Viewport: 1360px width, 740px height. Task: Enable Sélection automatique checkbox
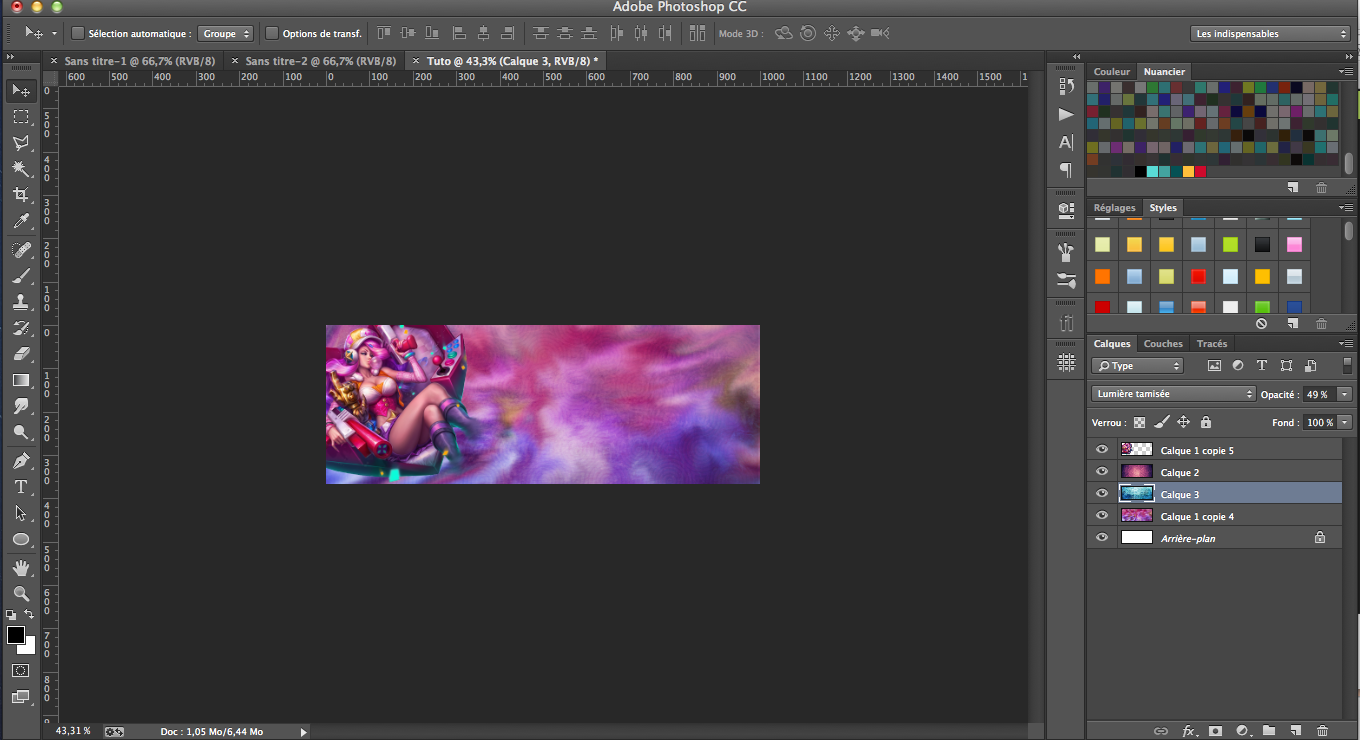click(78, 33)
